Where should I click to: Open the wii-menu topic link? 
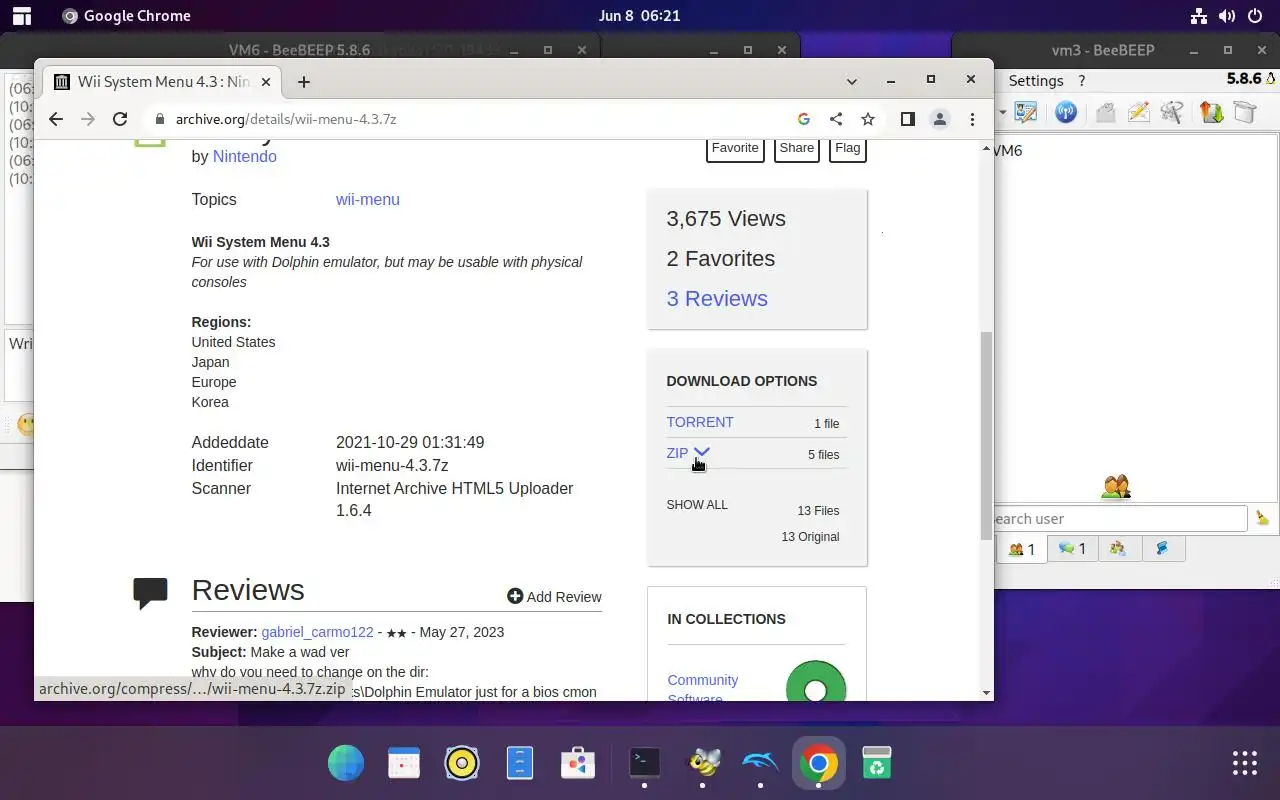pyautogui.click(x=368, y=199)
